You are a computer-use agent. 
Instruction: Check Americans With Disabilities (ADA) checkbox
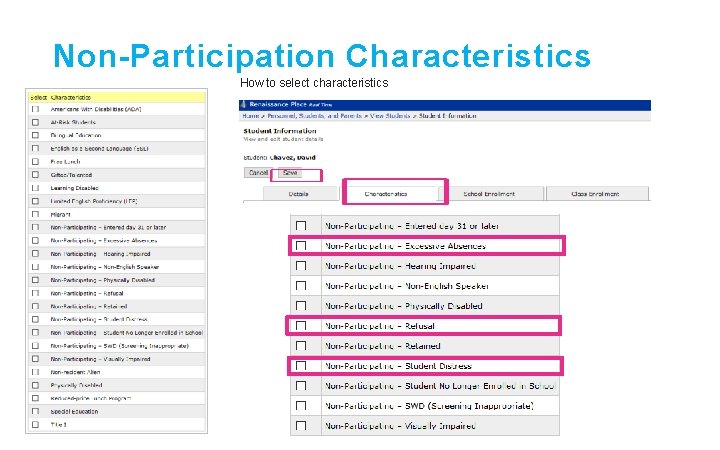(36, 109)
